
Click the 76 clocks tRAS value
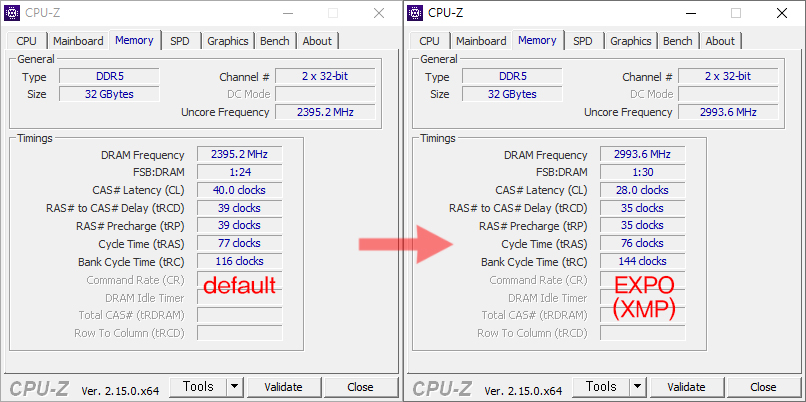tap(643, 244)
